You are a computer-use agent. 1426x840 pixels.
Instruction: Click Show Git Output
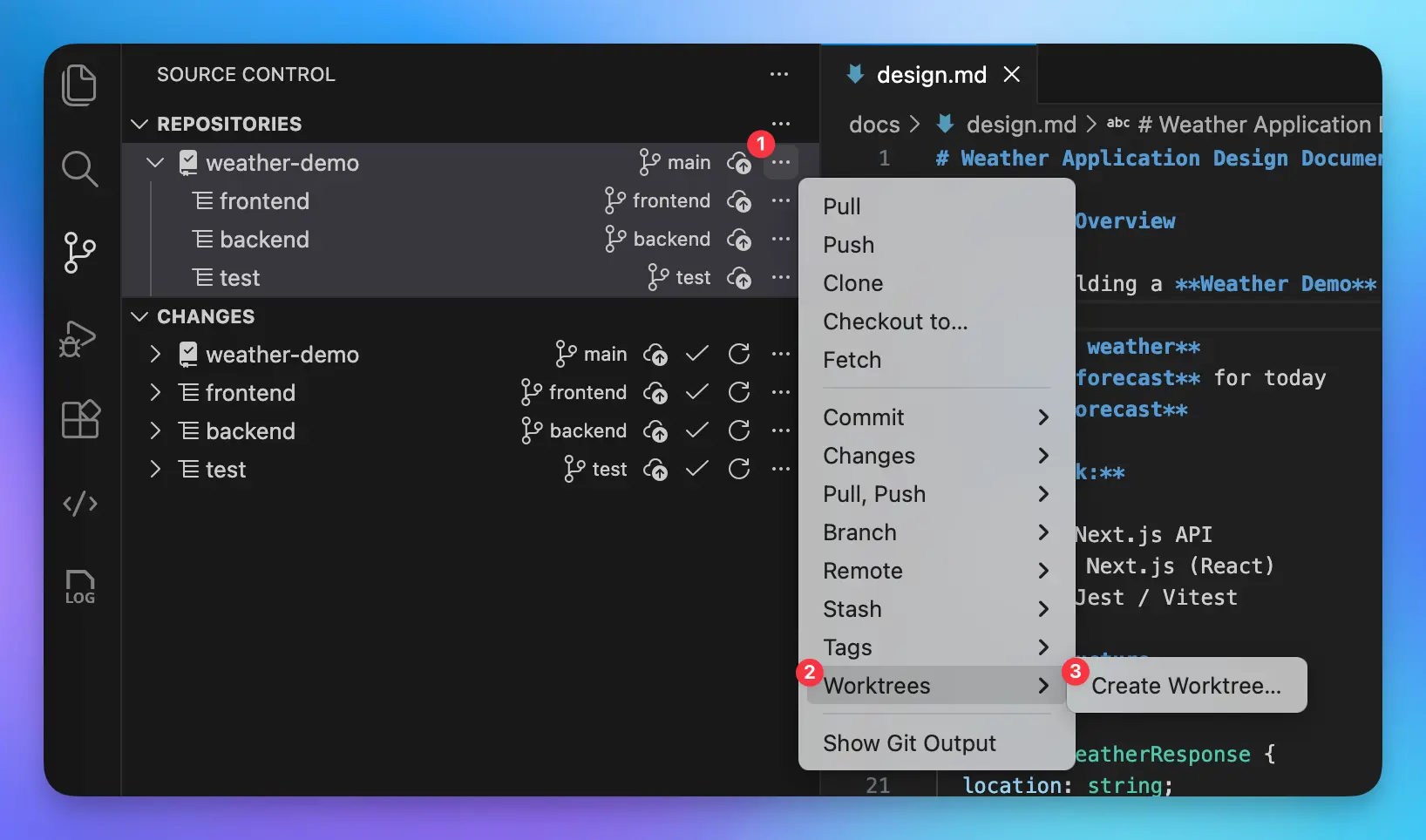(x=909, y=742)
